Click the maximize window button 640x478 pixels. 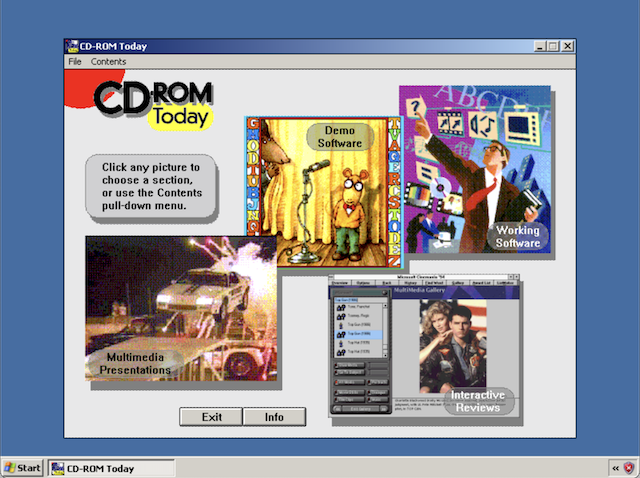[x=553, y=46]
